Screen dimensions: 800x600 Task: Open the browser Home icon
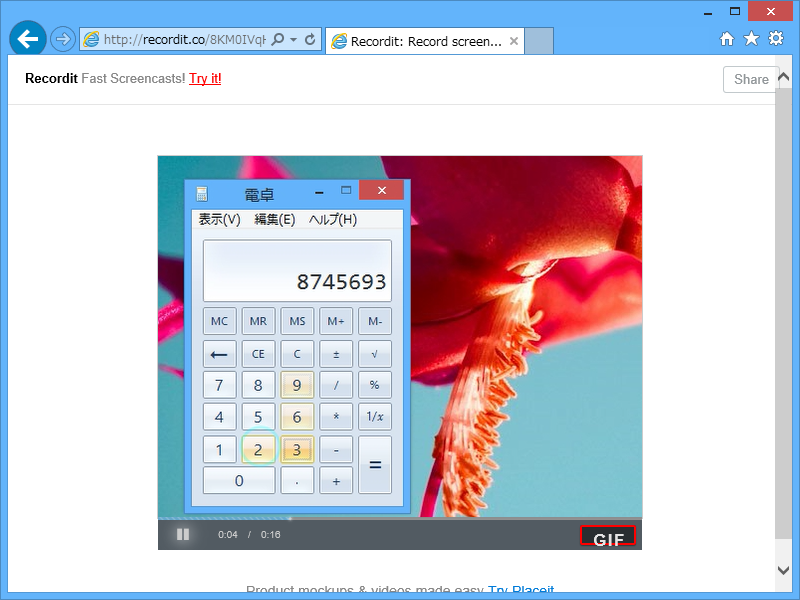(727, 39)
